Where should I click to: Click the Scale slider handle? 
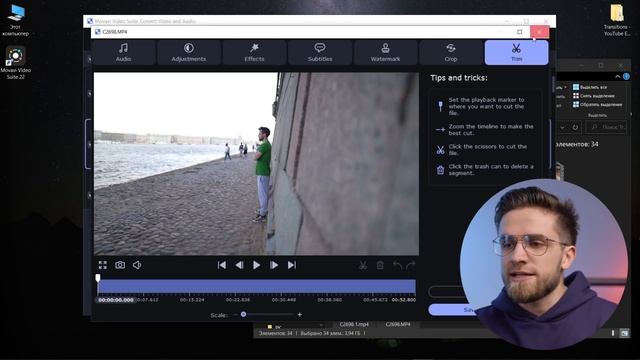[x=244, y=314]
